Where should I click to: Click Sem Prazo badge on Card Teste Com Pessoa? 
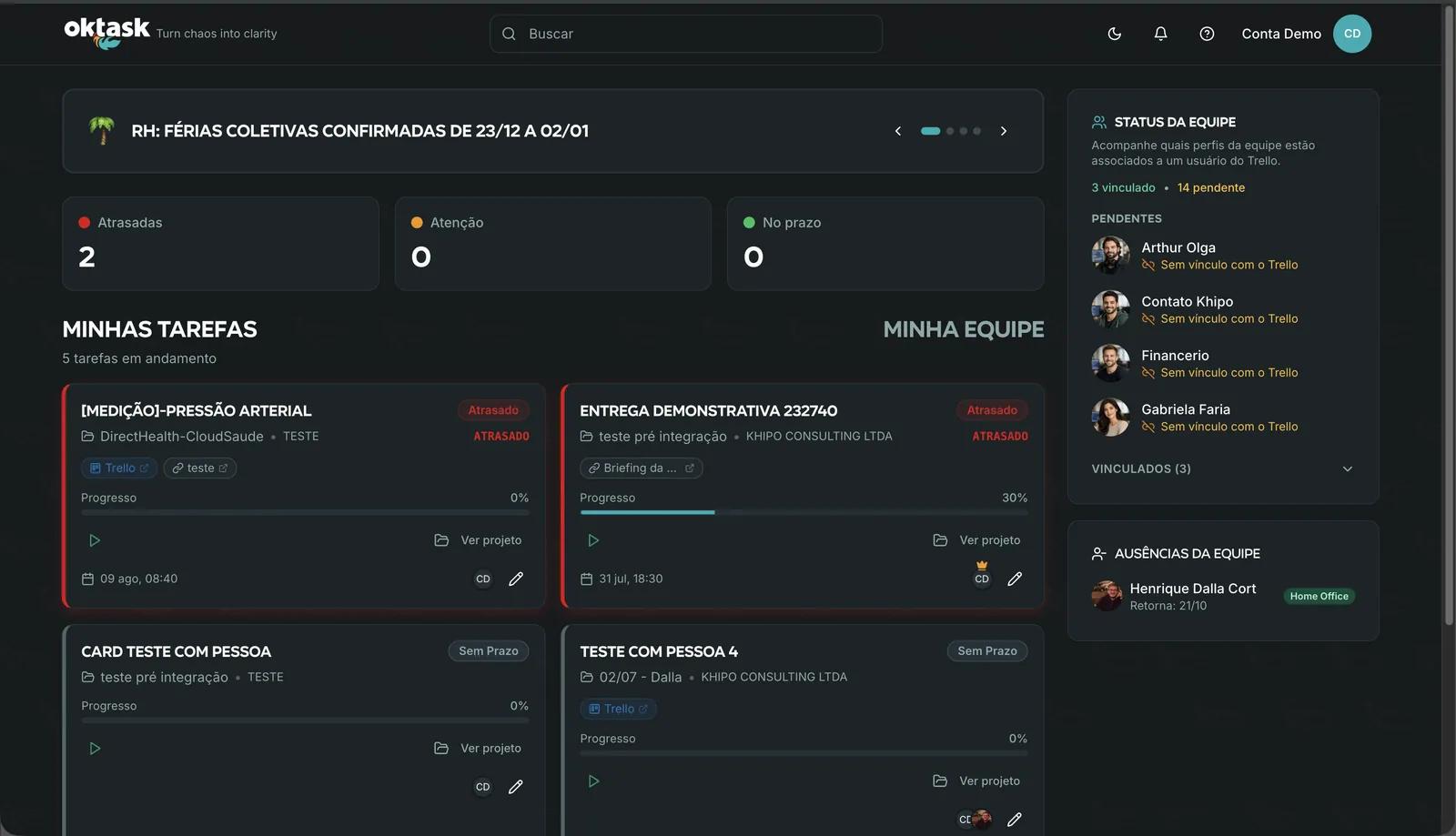[x=488, y=651]
